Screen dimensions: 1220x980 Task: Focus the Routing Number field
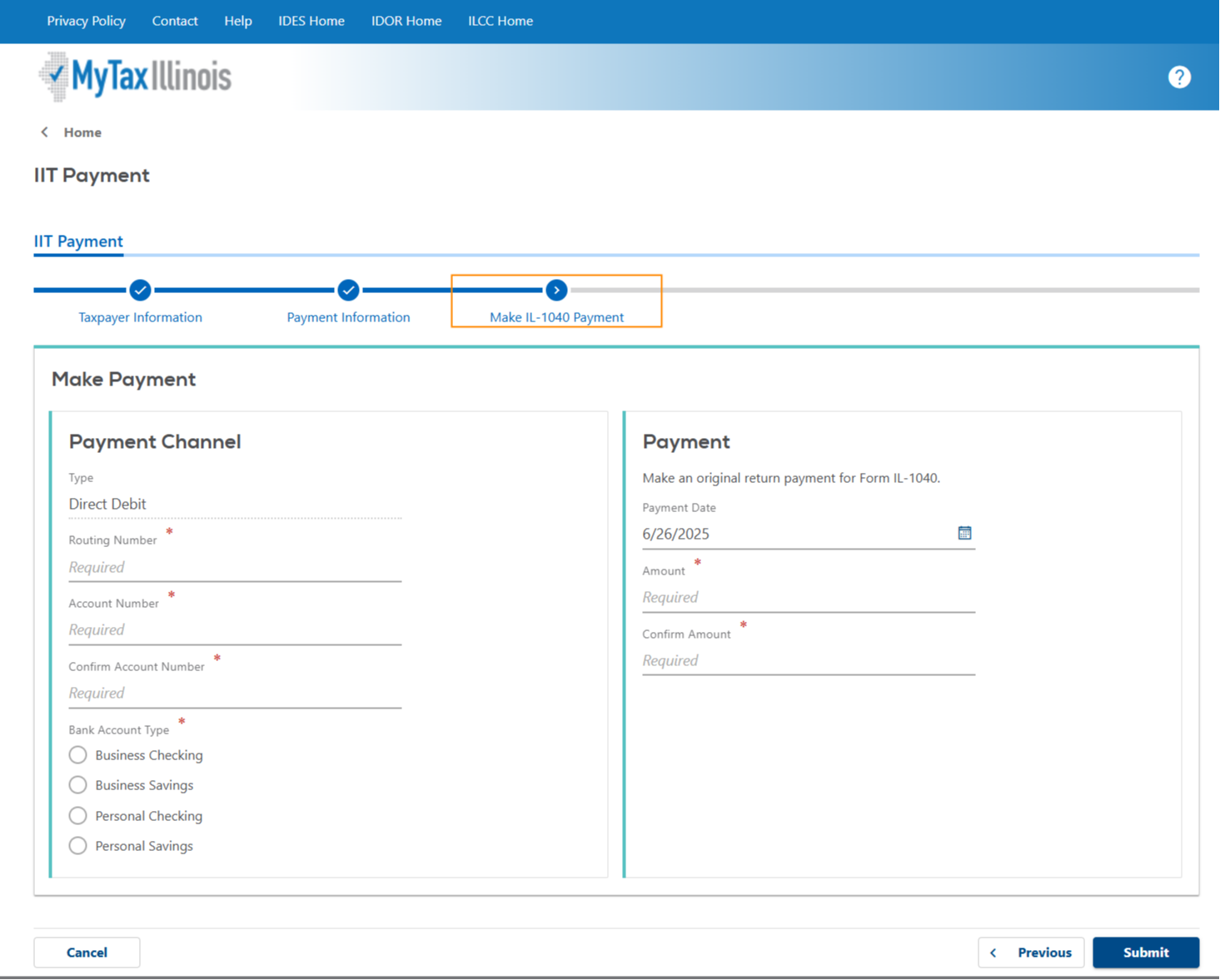235,567
